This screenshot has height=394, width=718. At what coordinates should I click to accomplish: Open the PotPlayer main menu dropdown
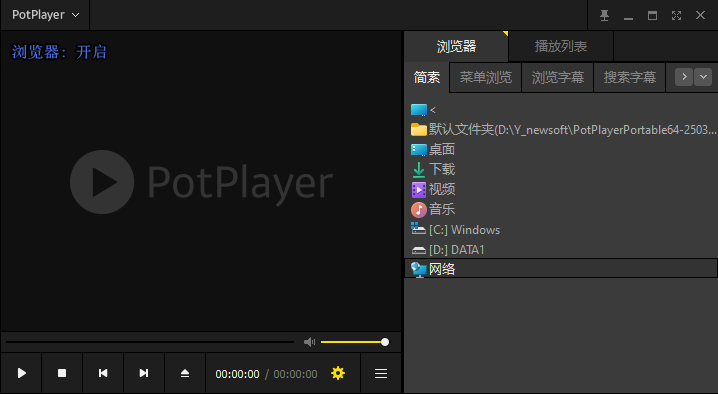pyautogui.click(x=45, y=15)
